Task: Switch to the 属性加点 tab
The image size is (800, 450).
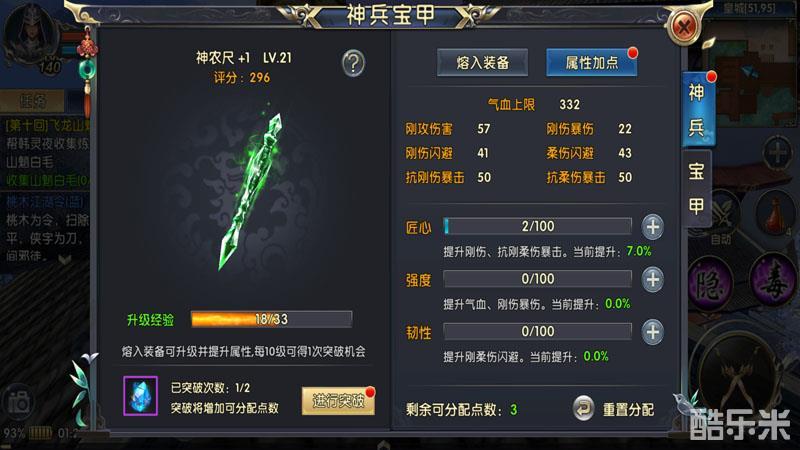Action: click(x=592, y=63)
